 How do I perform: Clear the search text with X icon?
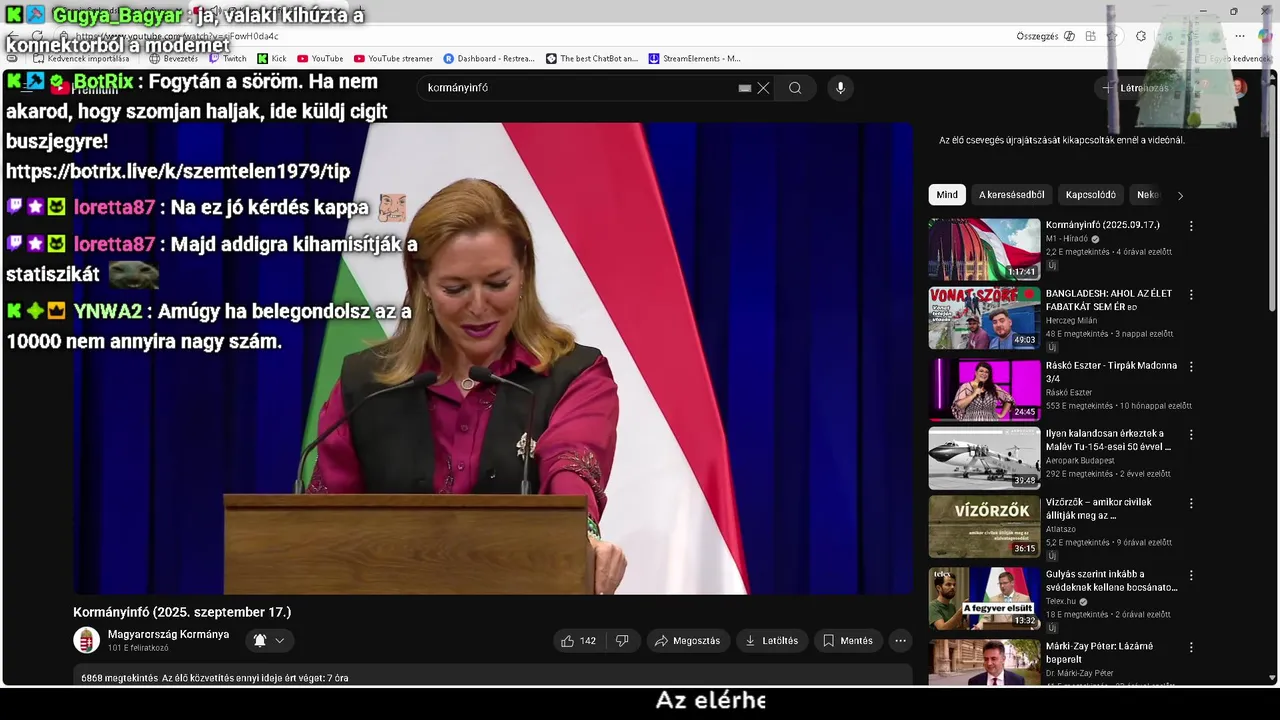click(763, 88)
